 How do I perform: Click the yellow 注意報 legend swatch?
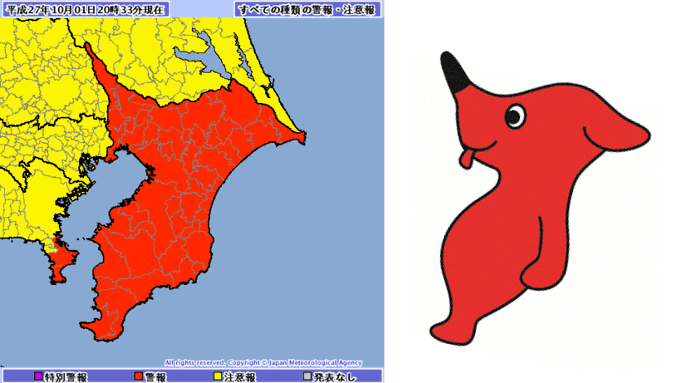coord(218,376)
